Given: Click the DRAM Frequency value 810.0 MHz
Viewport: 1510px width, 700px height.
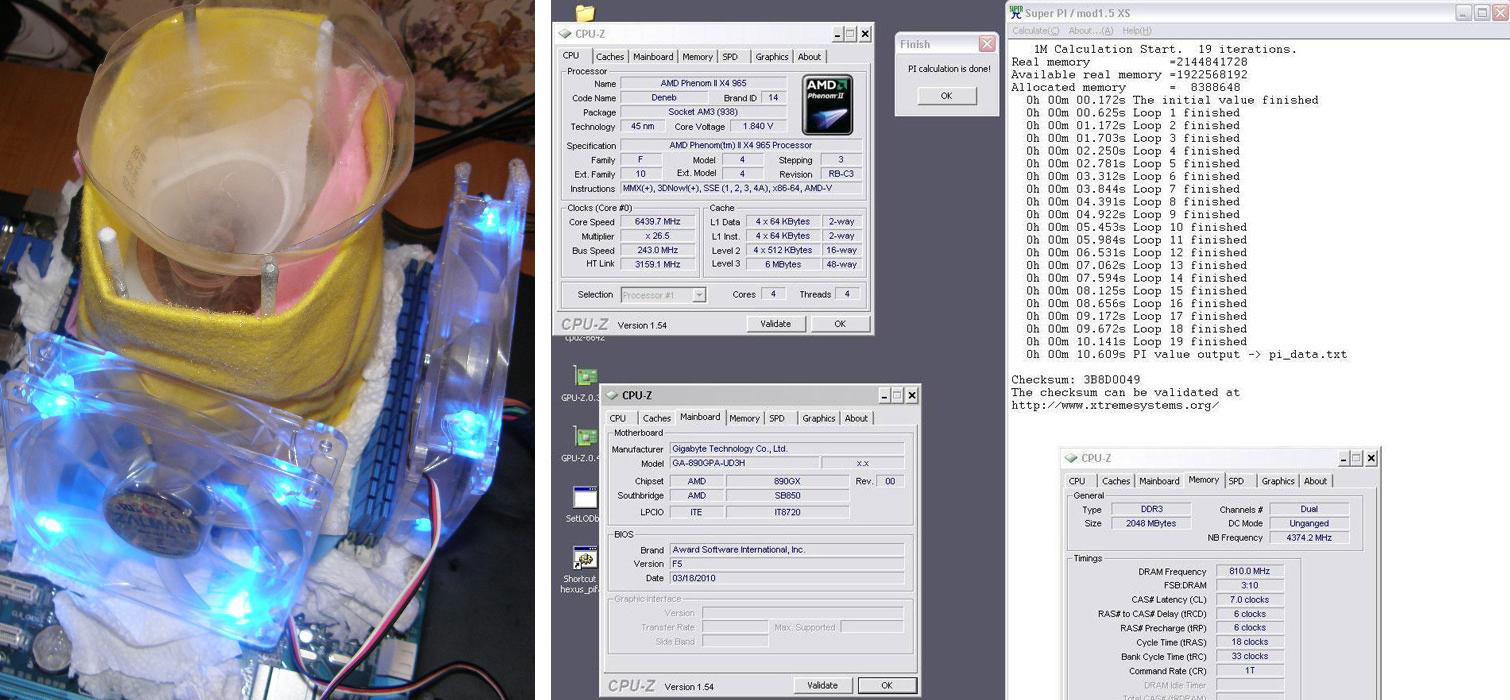Looking at the screenshot, I should click(1249, 571).
